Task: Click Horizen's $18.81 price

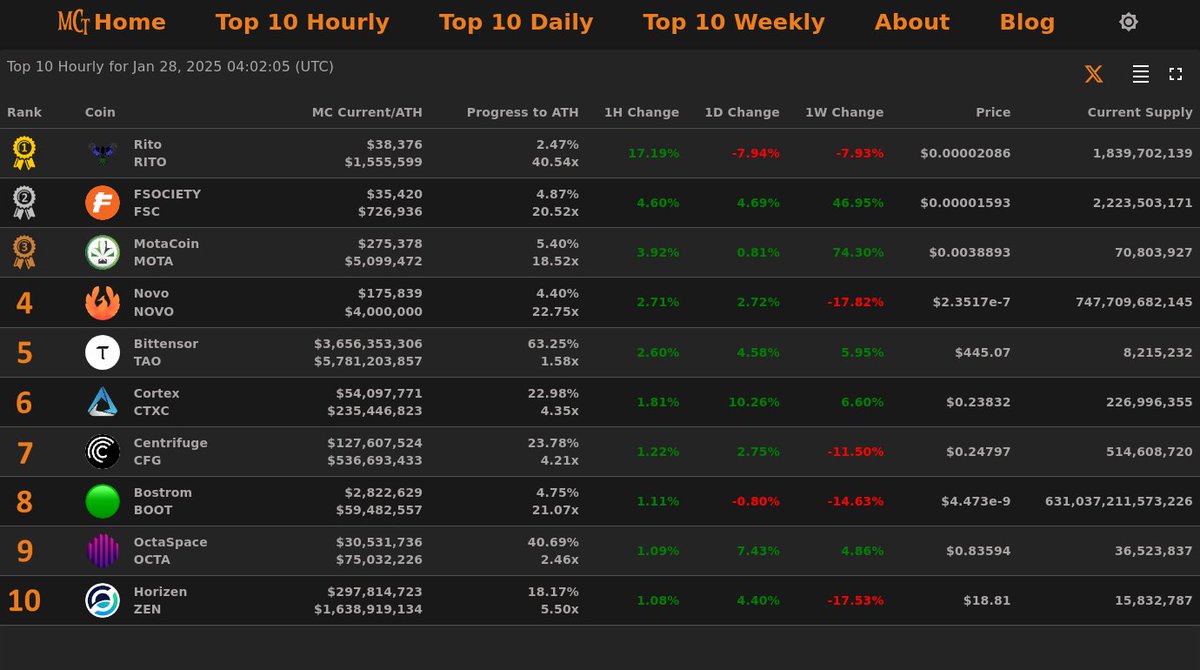Action: [987, 601]
